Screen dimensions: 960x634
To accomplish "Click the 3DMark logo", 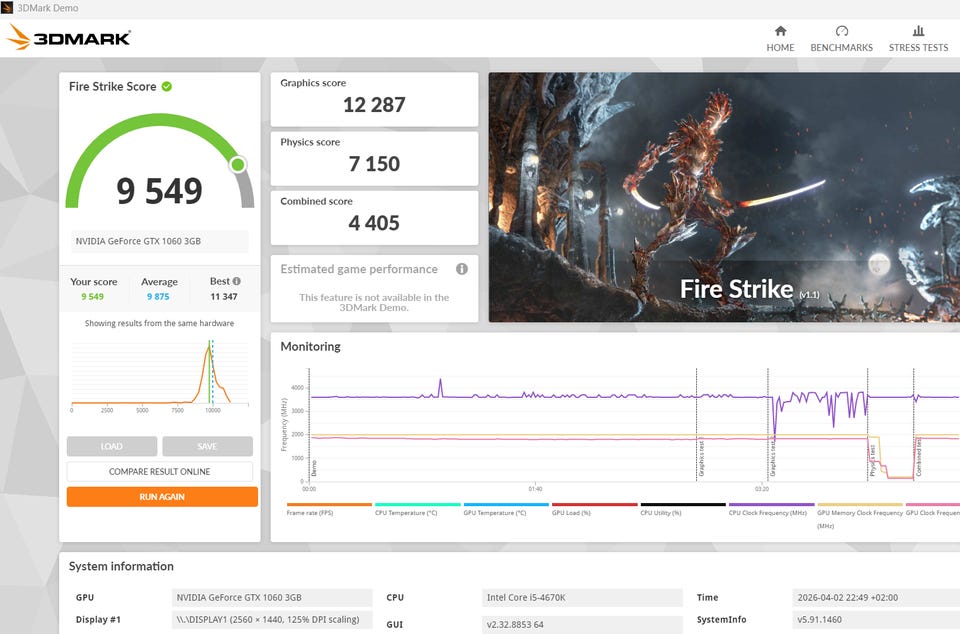I will 69,38.
